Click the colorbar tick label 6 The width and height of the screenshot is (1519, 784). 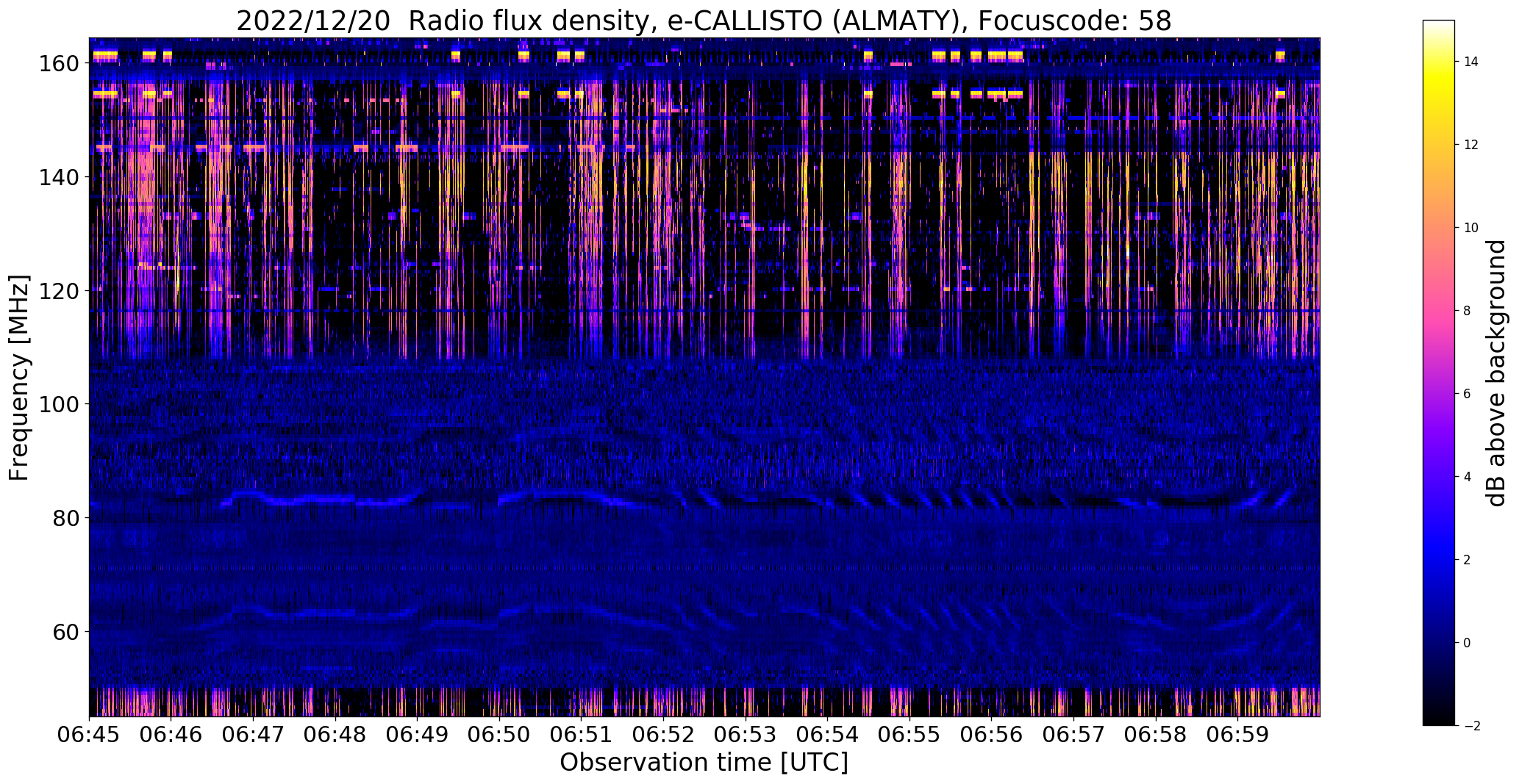[x=1468, y=394]
